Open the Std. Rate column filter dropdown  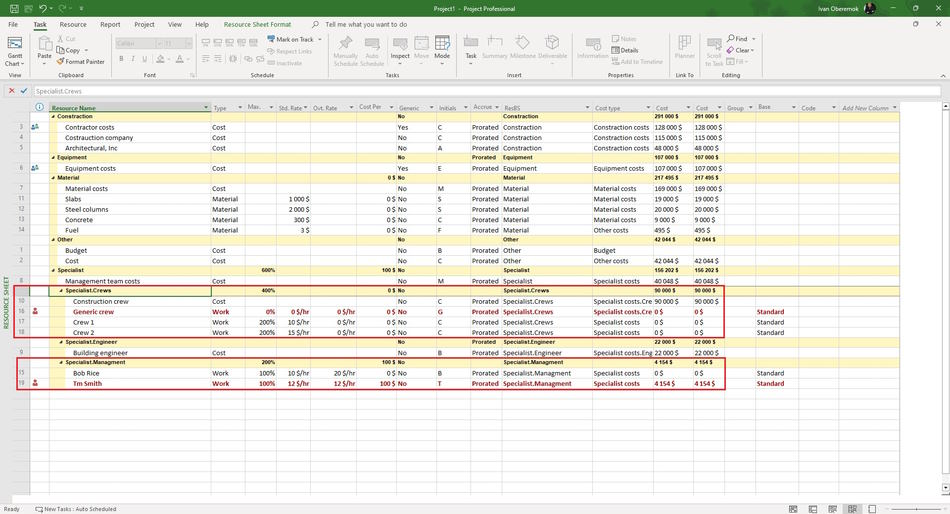pyautogui.click(x=305, y=107)
